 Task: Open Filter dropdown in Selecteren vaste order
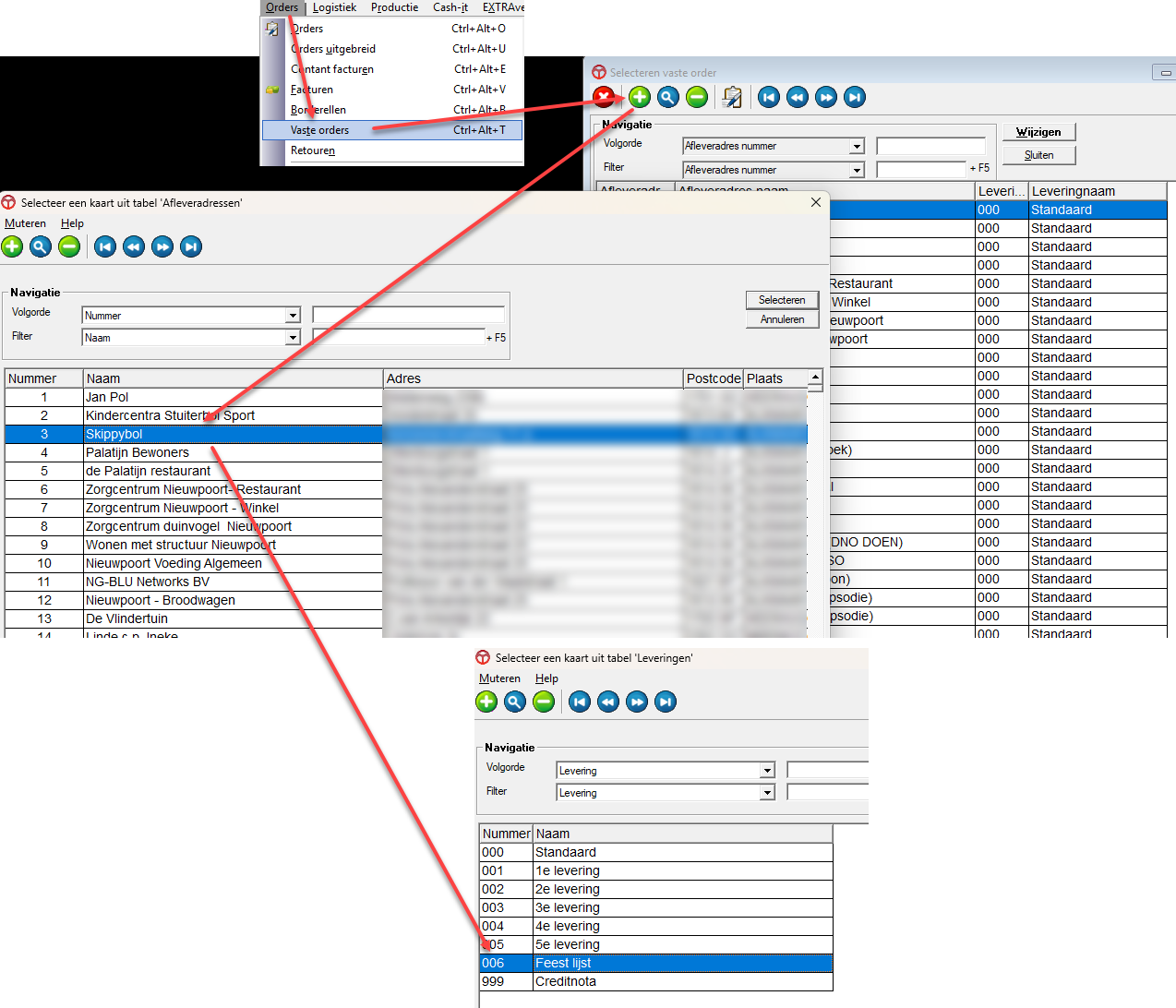pyautogui.click(x=857, y=170)
